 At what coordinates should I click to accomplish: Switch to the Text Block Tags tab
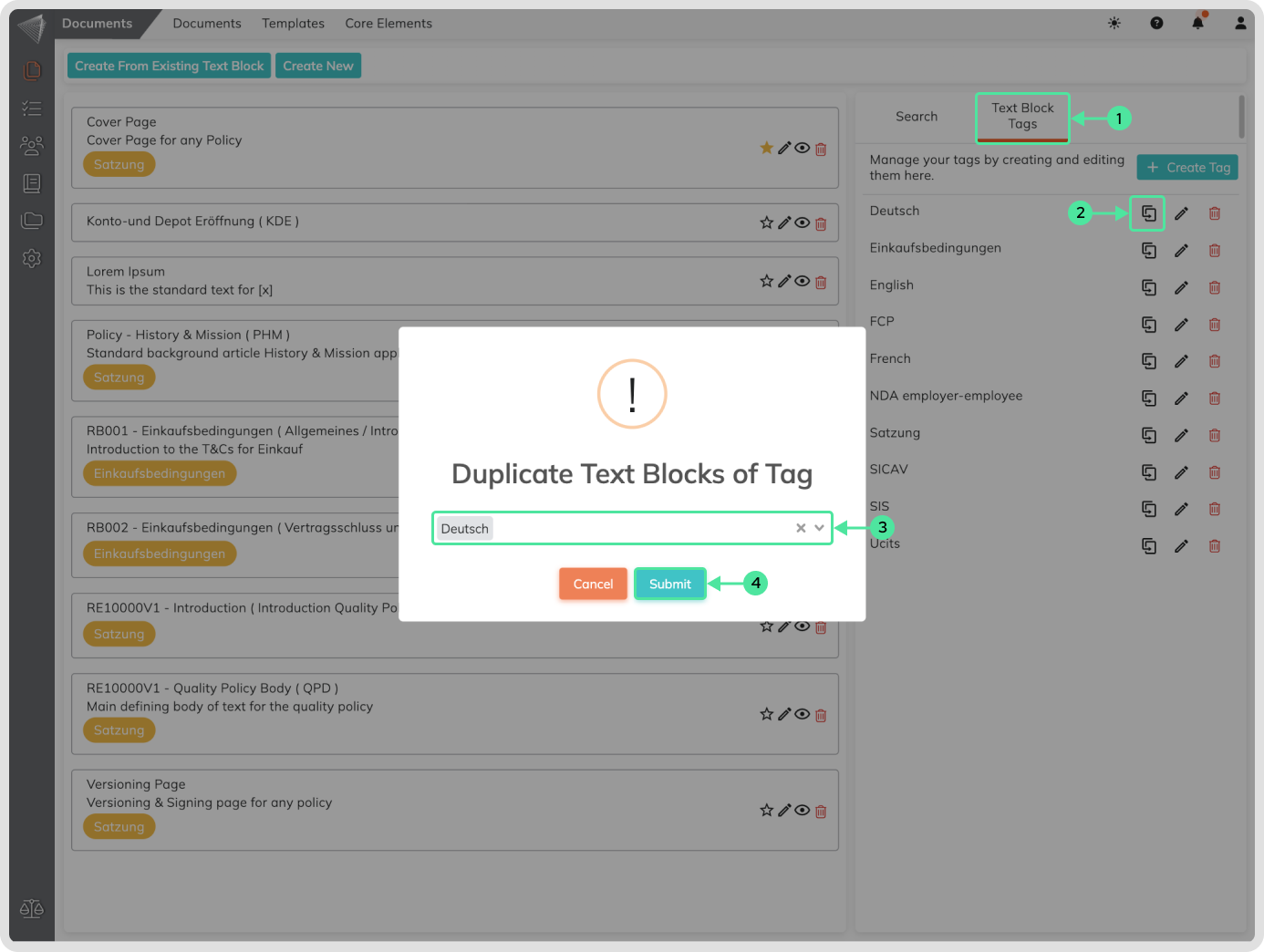click(x=1021, y=117)
